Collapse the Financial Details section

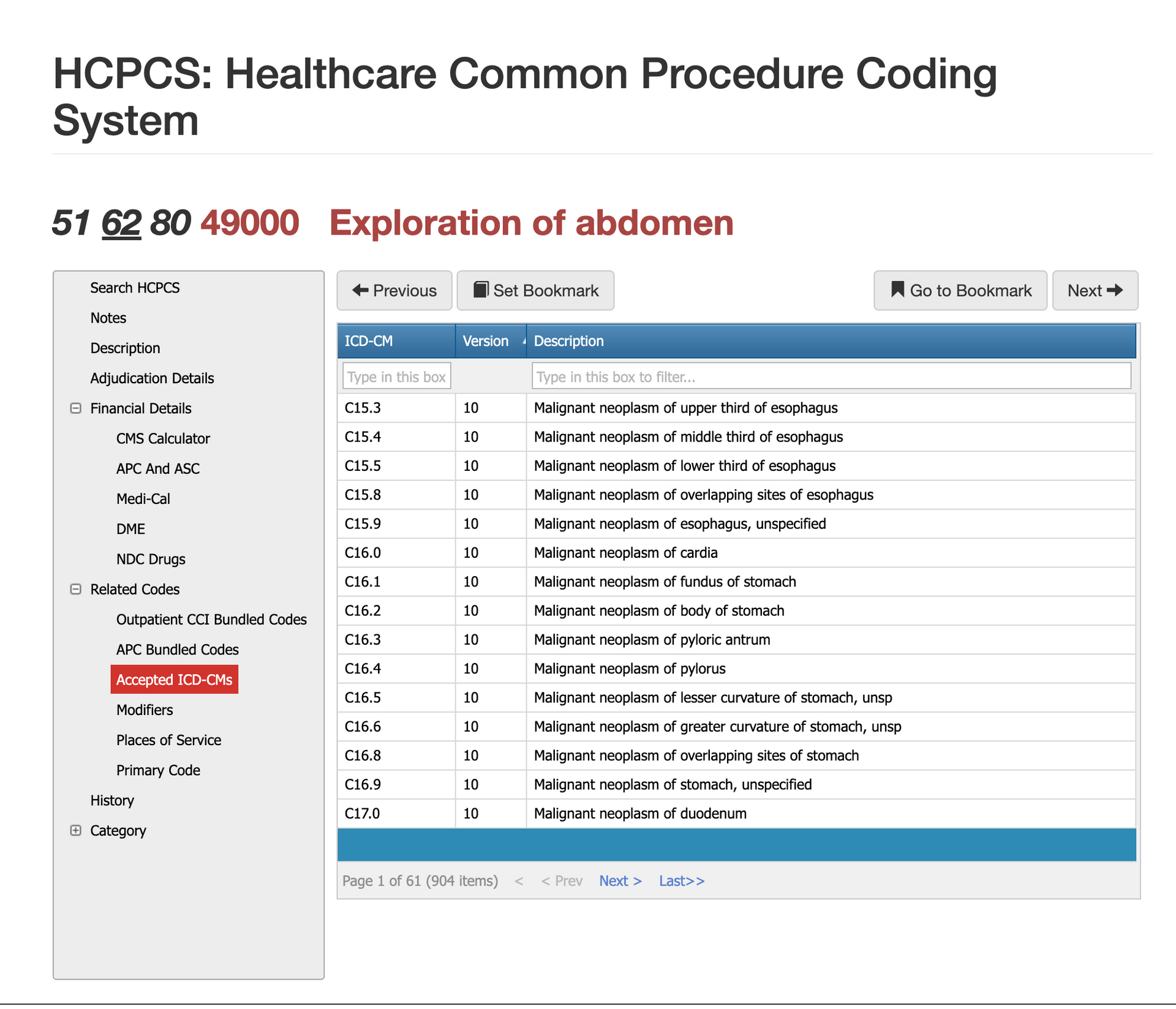click(75, 408)
